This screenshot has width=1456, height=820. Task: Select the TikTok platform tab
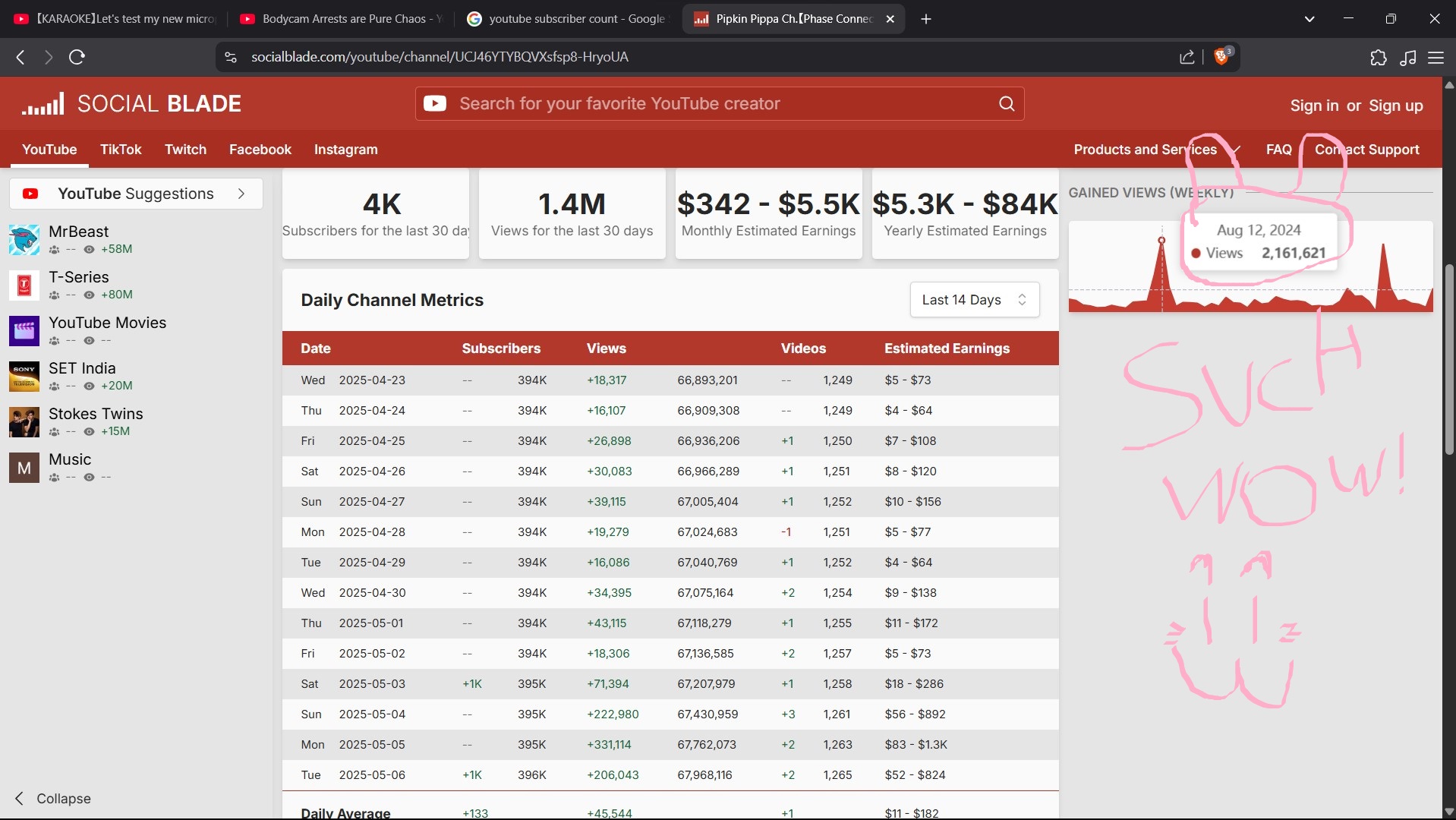click(x=121, y=150)
